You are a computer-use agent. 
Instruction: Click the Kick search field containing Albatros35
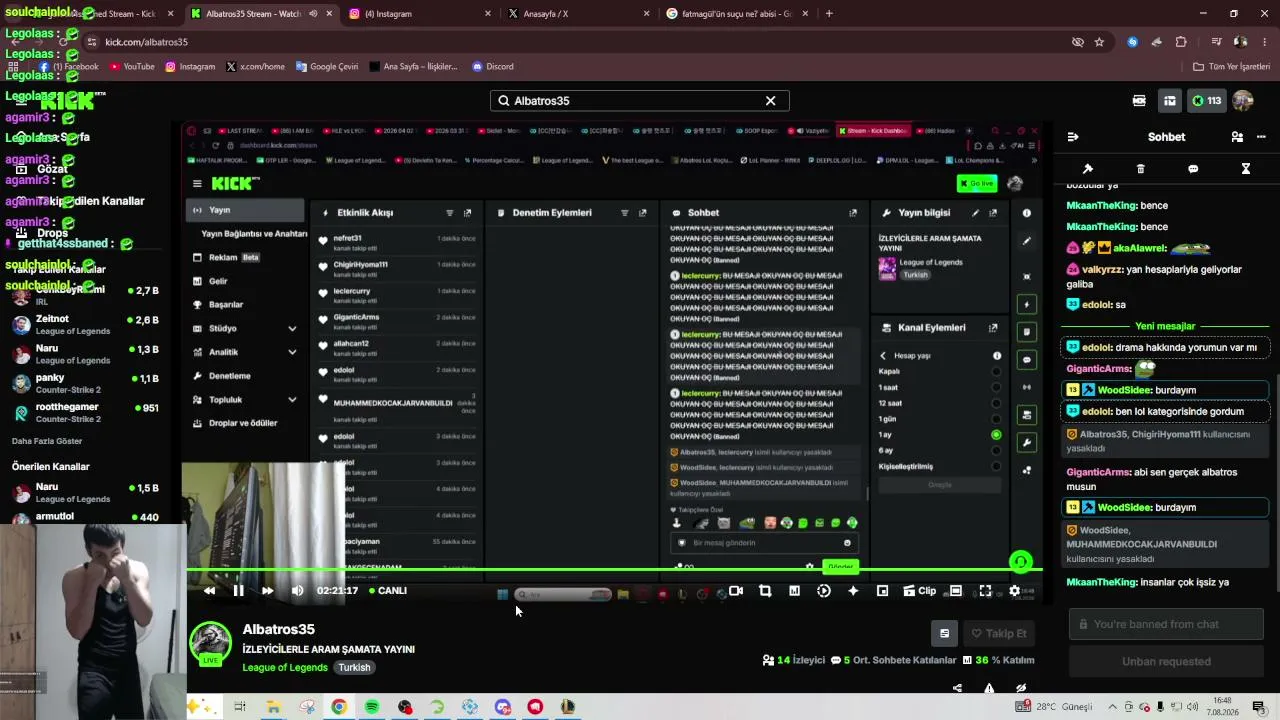tap(640, 101)
